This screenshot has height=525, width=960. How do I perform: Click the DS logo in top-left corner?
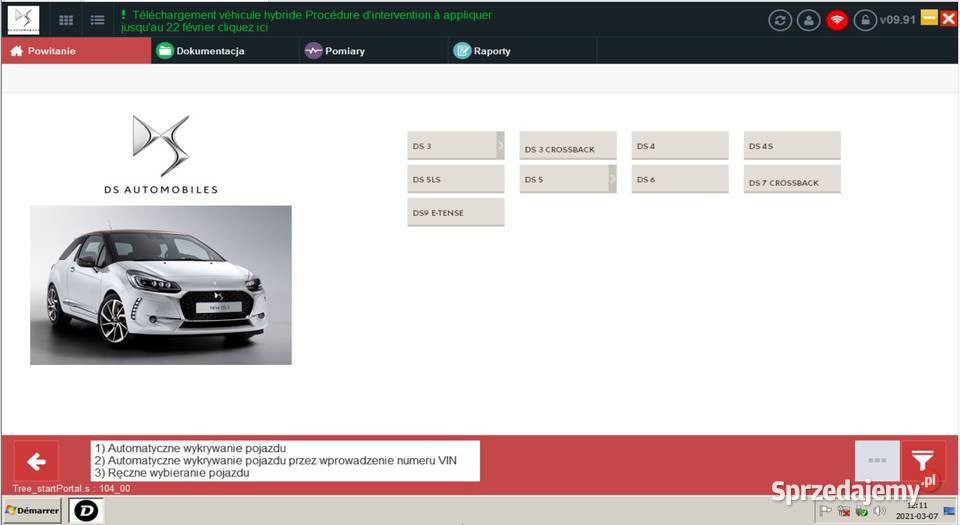pyautogui.click(x=23, y=20)
